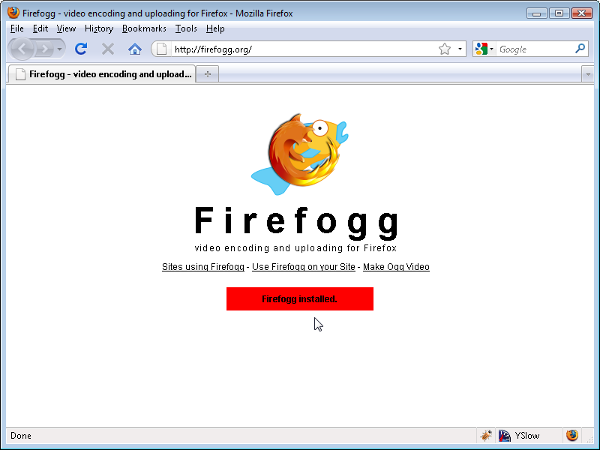Click the Stop loading X icon
The width and height of the screenshot is (600, 450).
(108, 49)
